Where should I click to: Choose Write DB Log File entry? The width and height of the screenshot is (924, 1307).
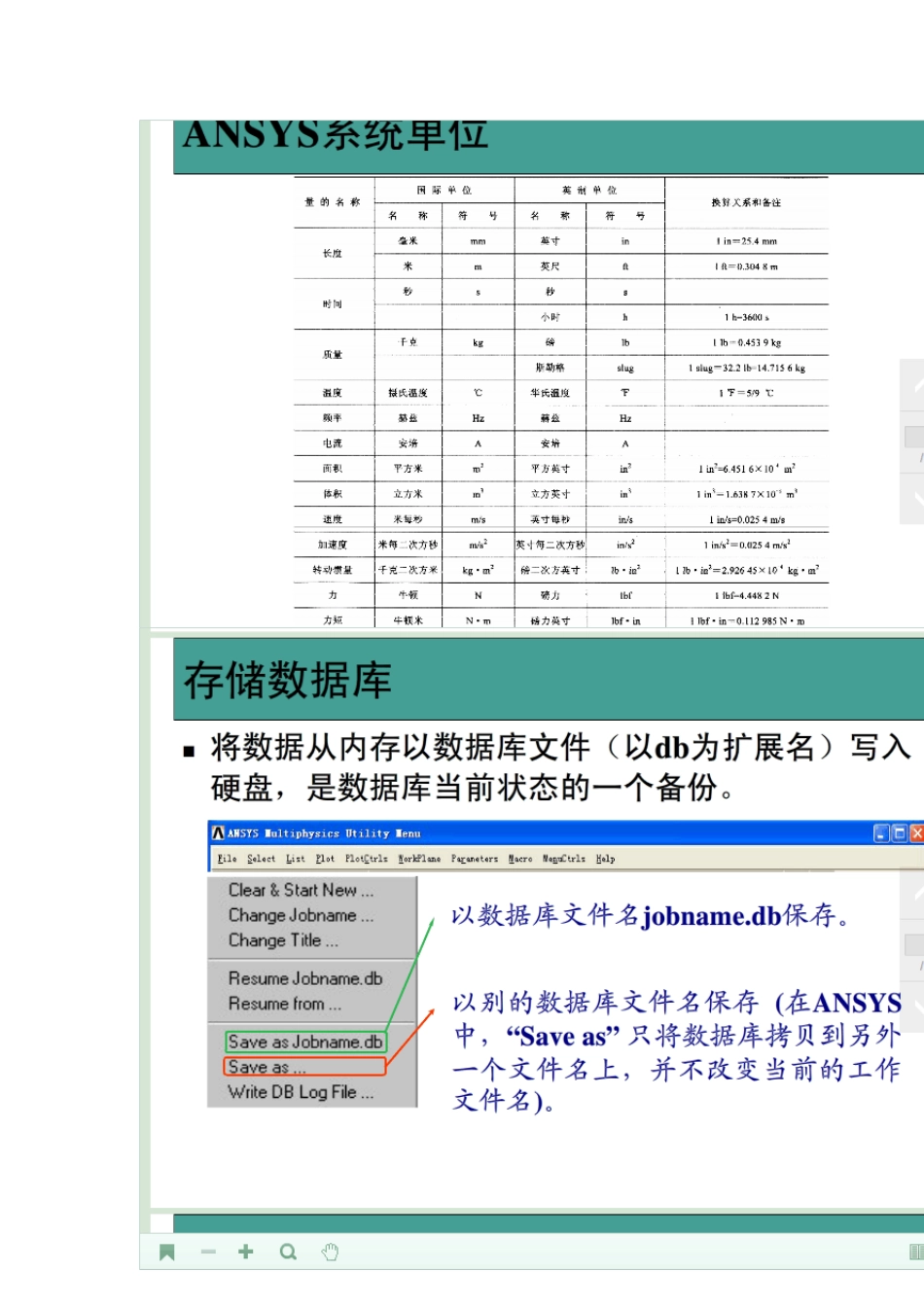pos(301,1092)
